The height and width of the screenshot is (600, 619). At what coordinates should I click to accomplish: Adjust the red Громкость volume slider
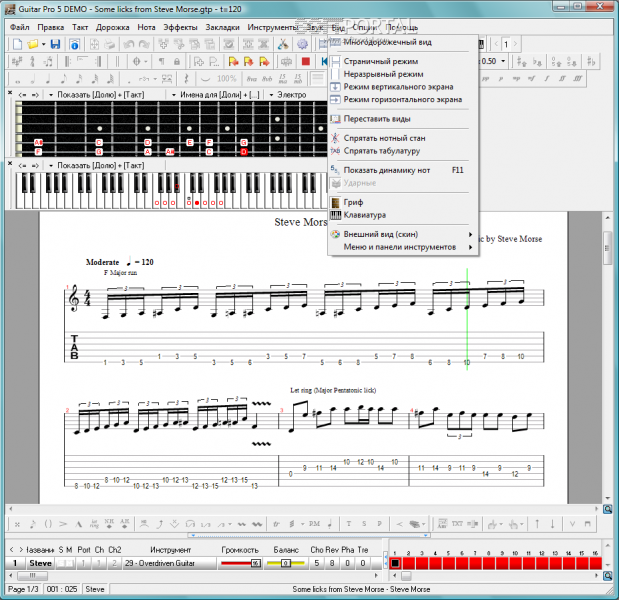pos(240,563)
